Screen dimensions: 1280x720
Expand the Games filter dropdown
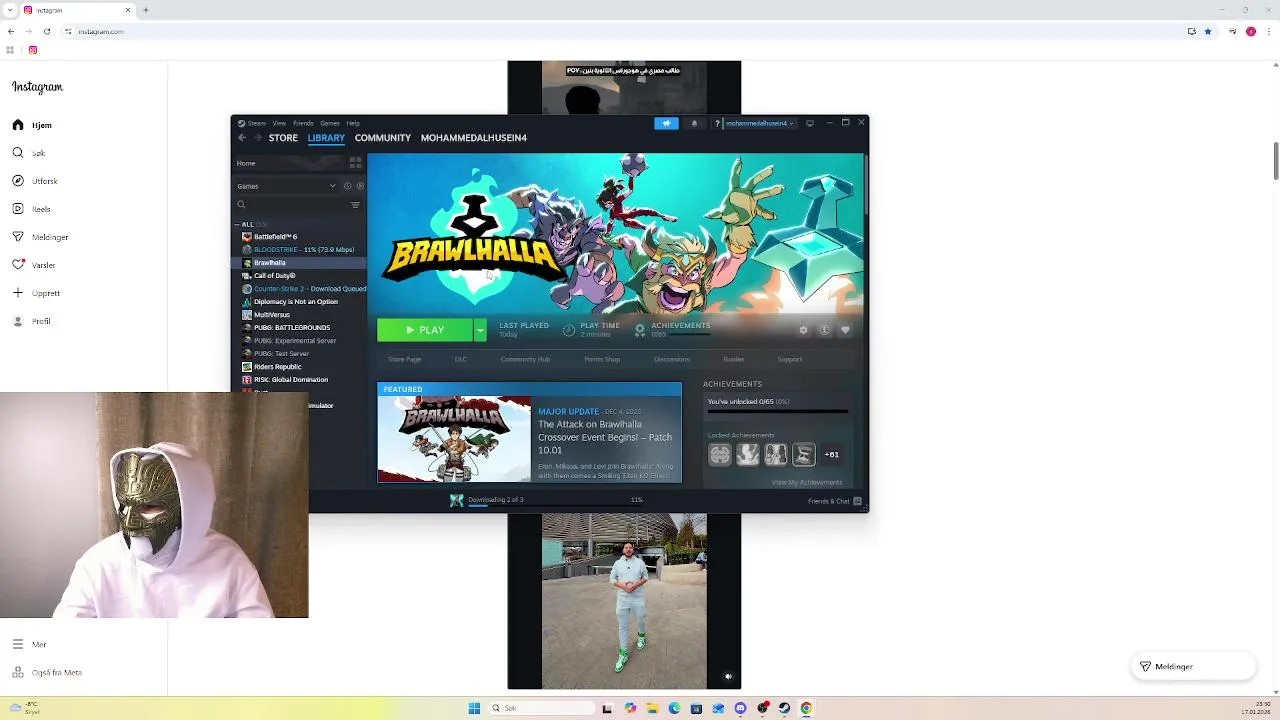click(287, 186)
